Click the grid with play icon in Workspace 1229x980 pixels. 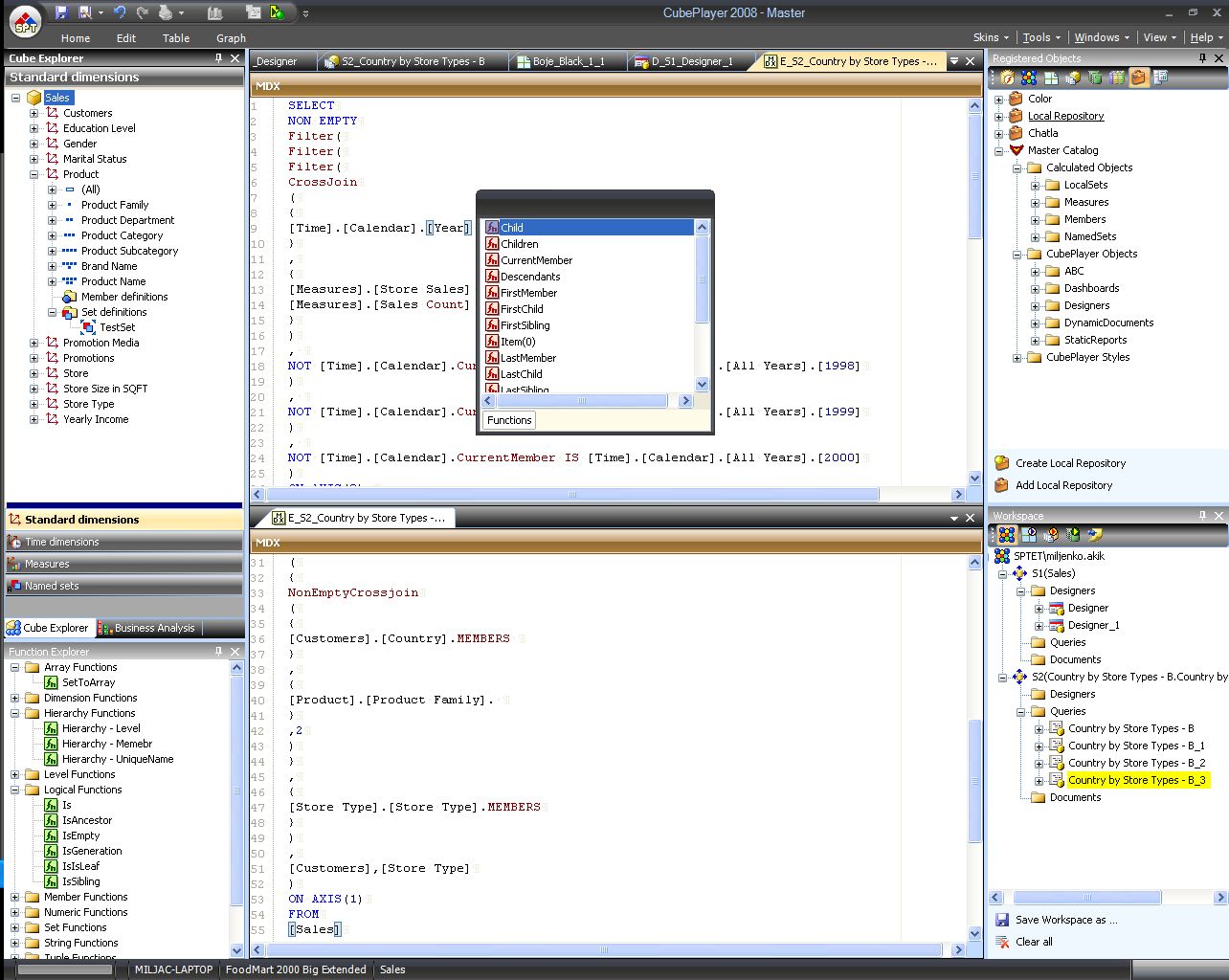(x=1029, y=535)
